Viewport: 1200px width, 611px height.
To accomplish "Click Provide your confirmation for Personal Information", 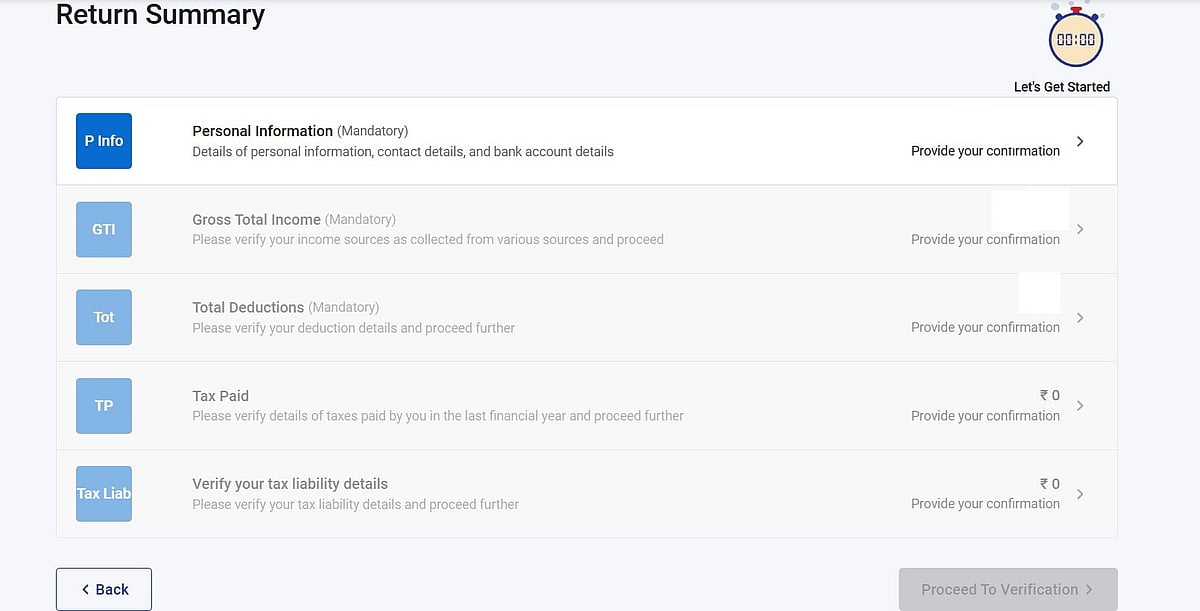I will (985, 151).
